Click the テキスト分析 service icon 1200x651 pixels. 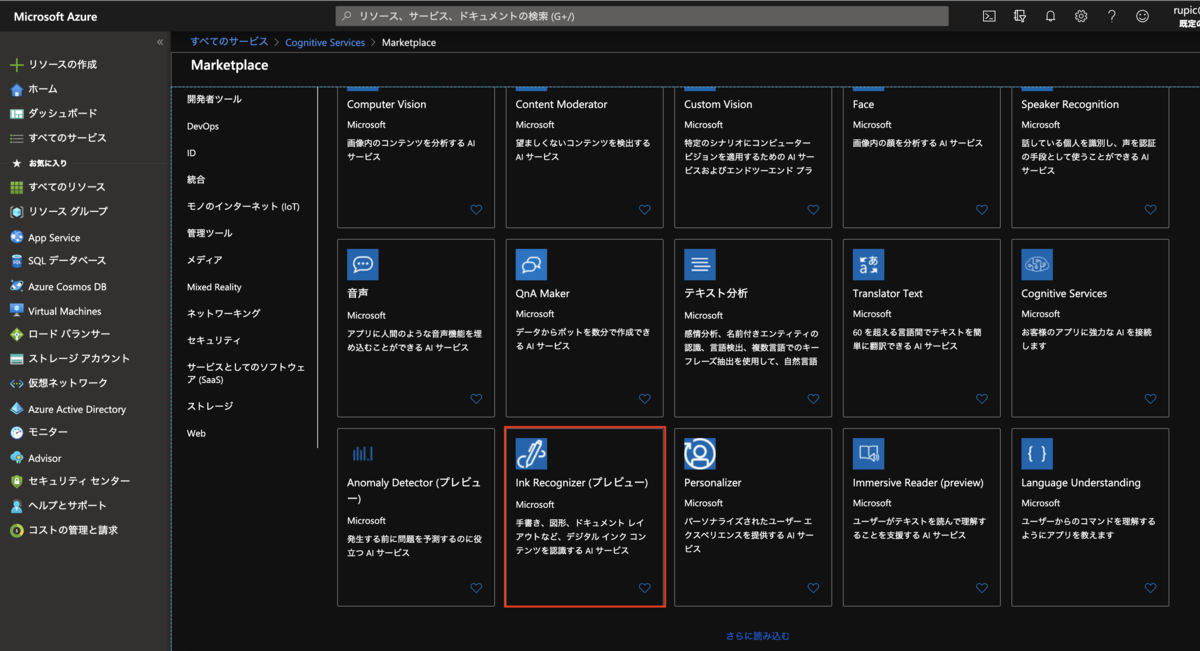(x=700, y=264)
